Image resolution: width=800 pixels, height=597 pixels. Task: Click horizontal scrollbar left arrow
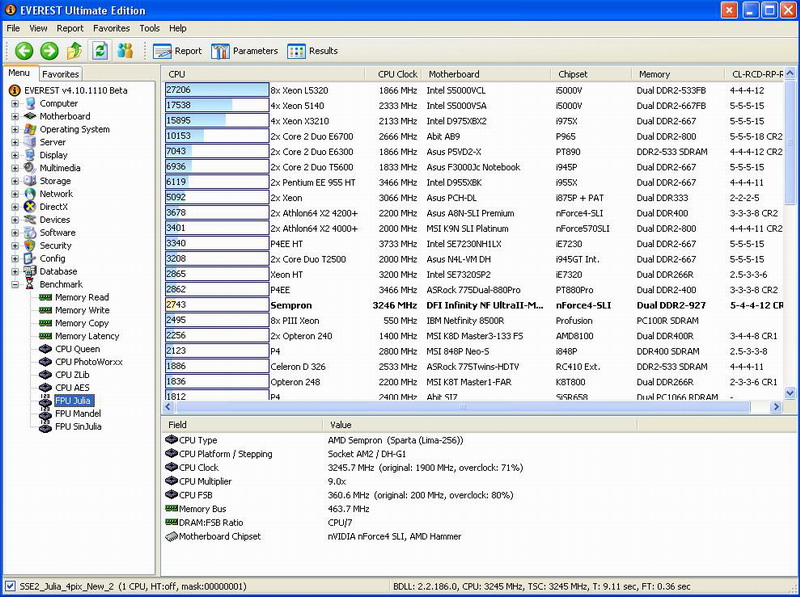pos(168,407)
